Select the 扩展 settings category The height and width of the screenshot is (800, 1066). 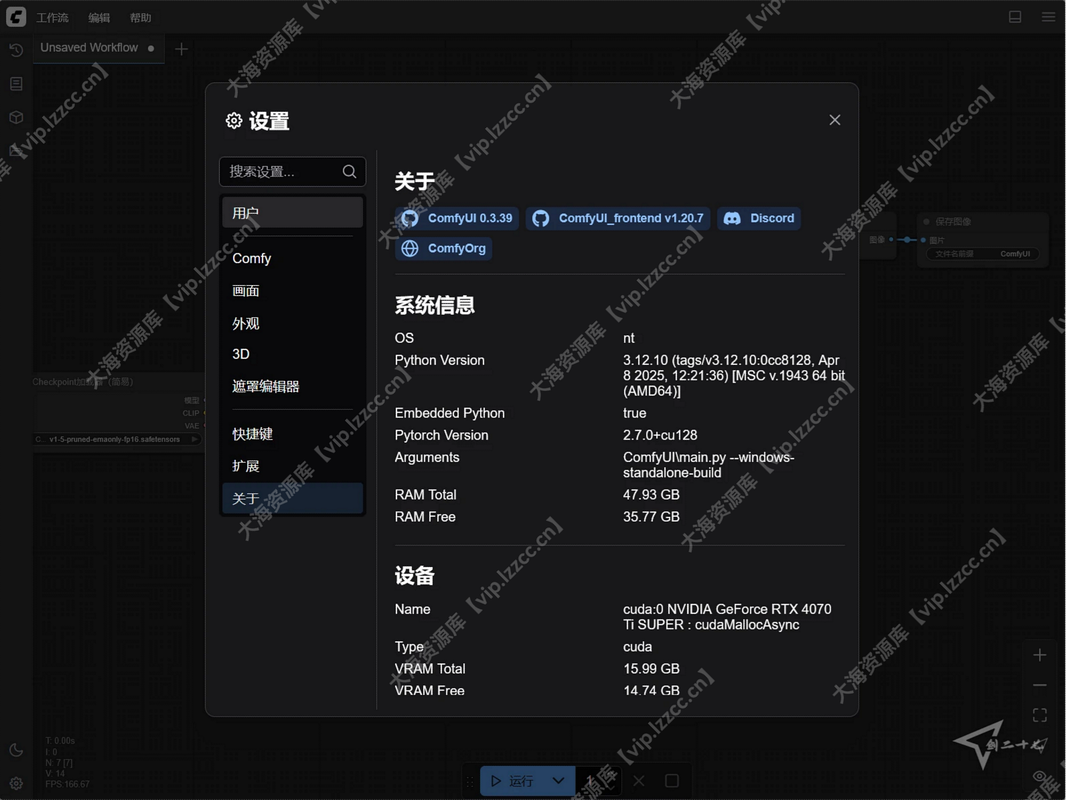pos(292,466)
